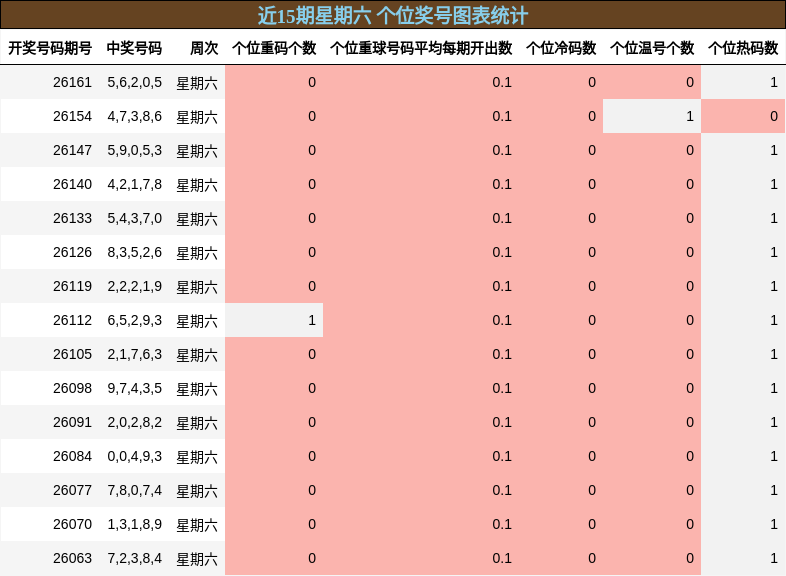
Task: Select the 周次 column header
Action: [x=204, y=48]
